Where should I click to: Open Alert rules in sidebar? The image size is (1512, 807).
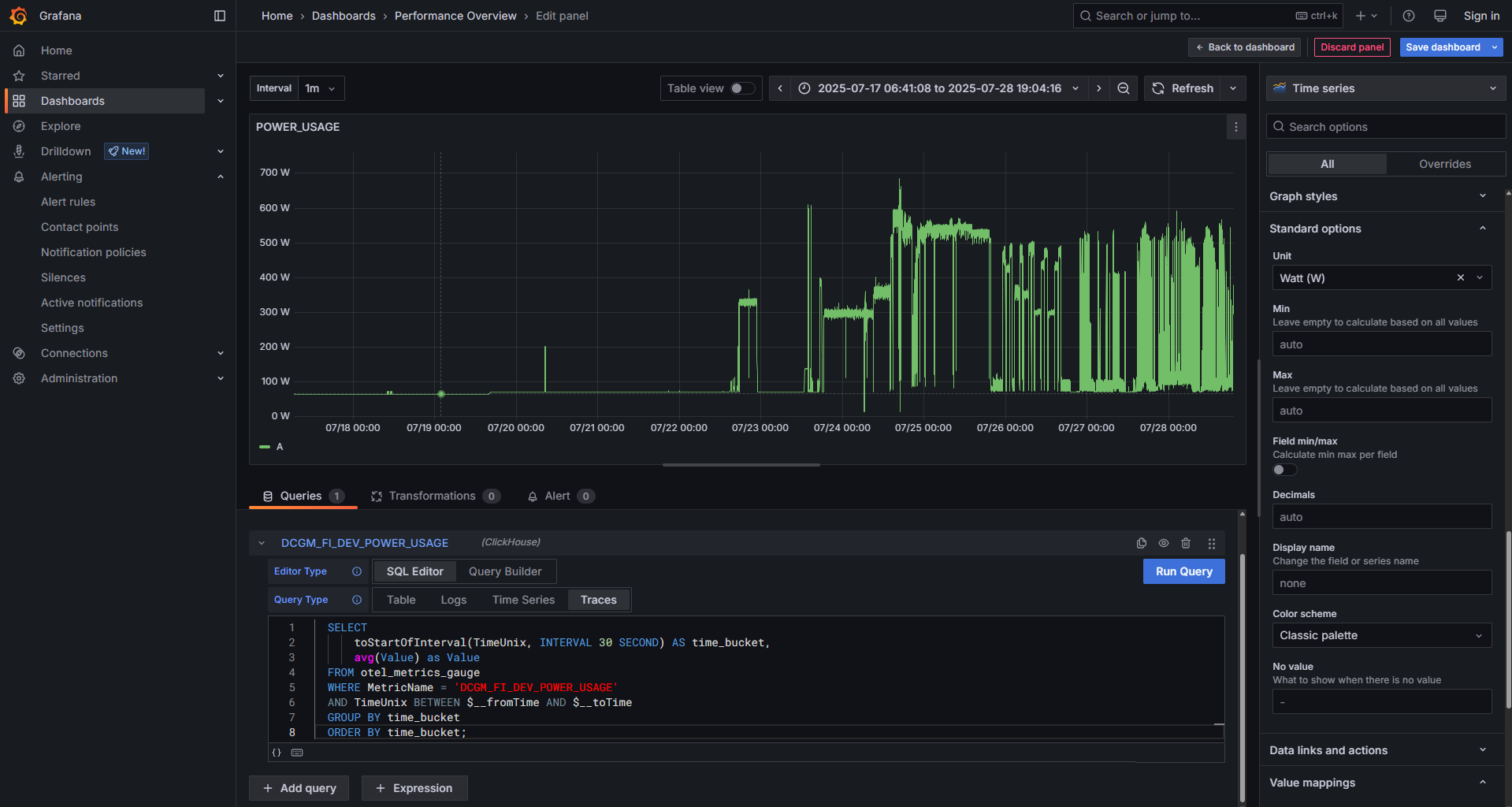pyautogui.click(x=68, y=202)
